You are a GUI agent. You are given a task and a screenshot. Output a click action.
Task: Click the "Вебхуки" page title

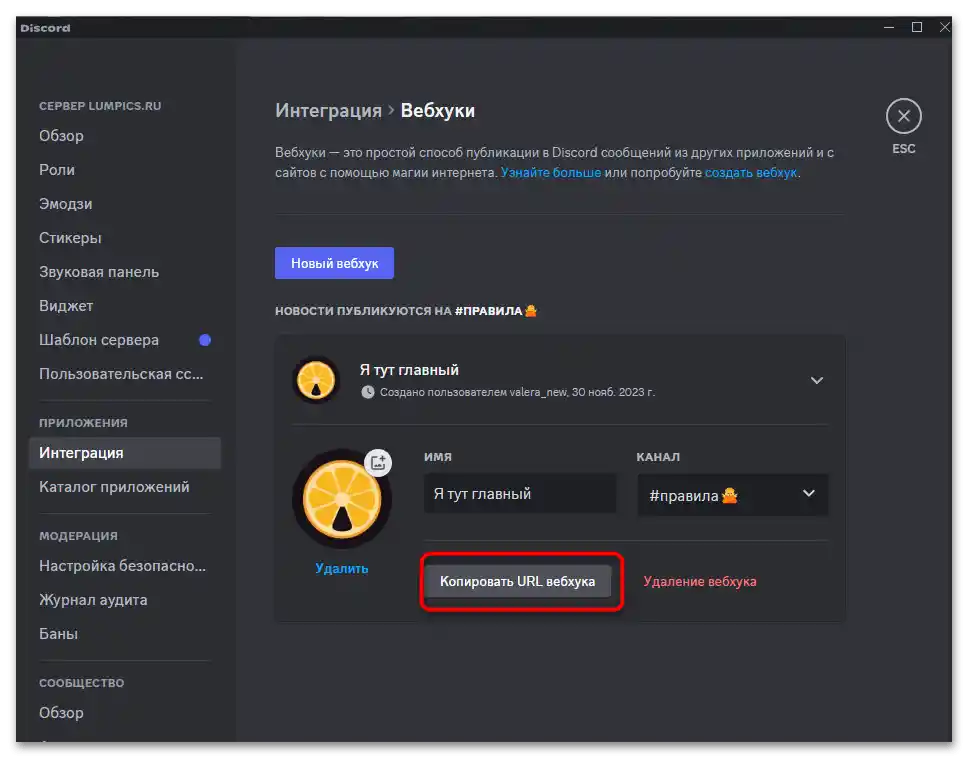[438, 110]
